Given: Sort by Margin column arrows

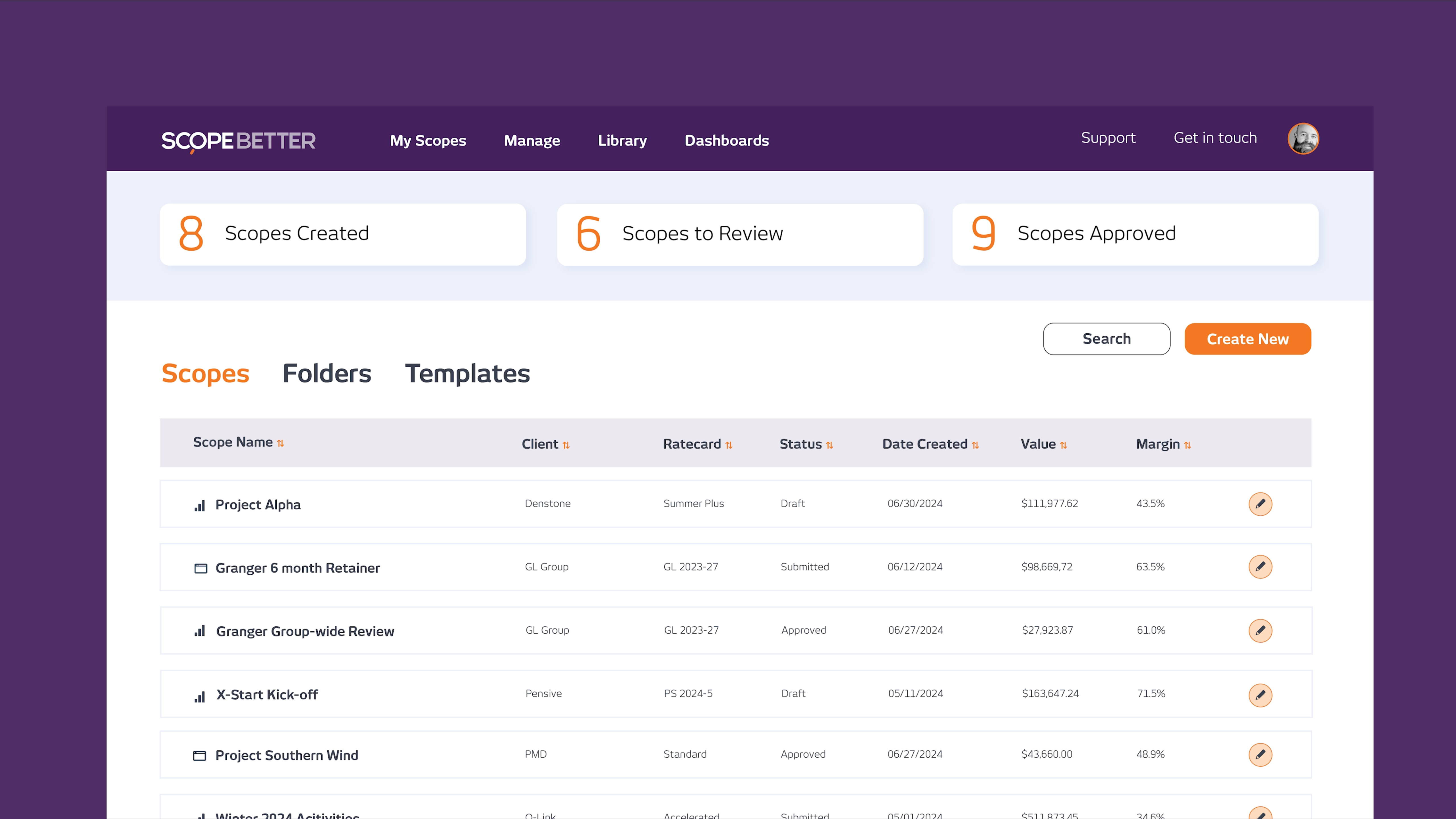Looking at the screenshot, I should pos(1187,445).
